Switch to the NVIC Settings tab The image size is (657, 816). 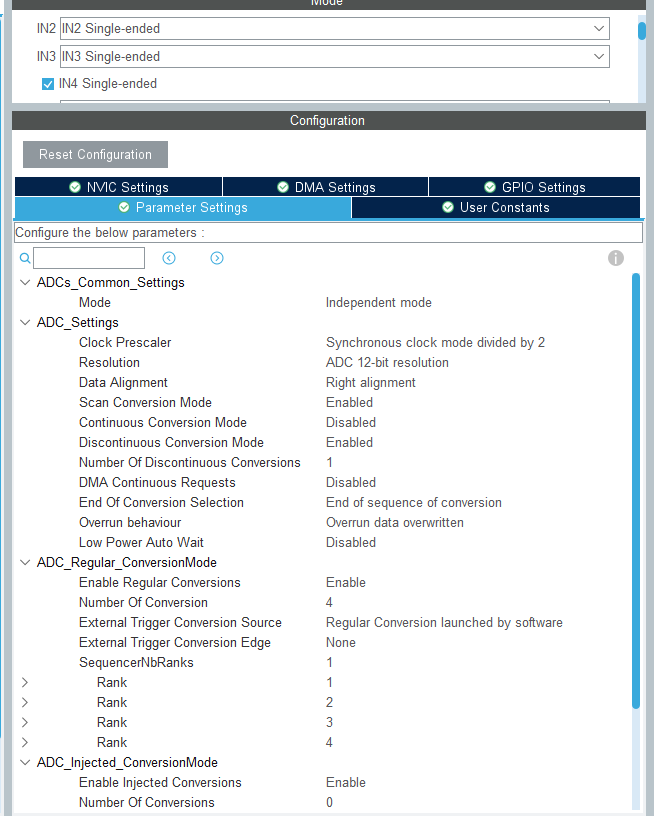coord(119,187)
